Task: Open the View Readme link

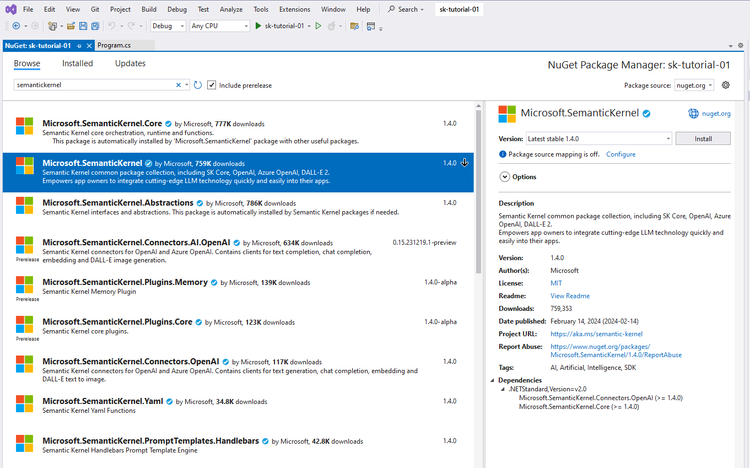Action: pos(570,296)
